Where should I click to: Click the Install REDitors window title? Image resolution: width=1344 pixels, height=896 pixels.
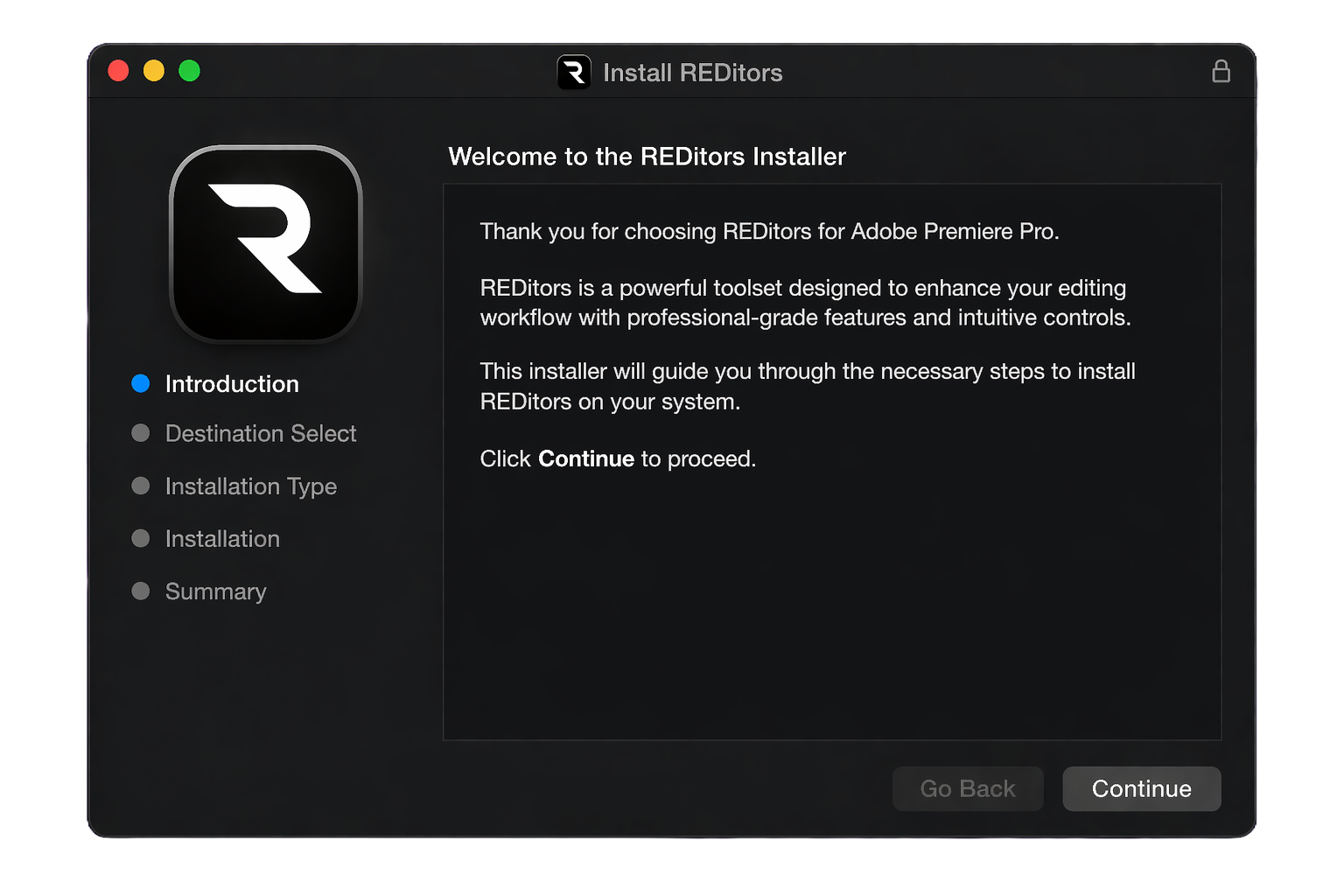click(x=692, y=73)
